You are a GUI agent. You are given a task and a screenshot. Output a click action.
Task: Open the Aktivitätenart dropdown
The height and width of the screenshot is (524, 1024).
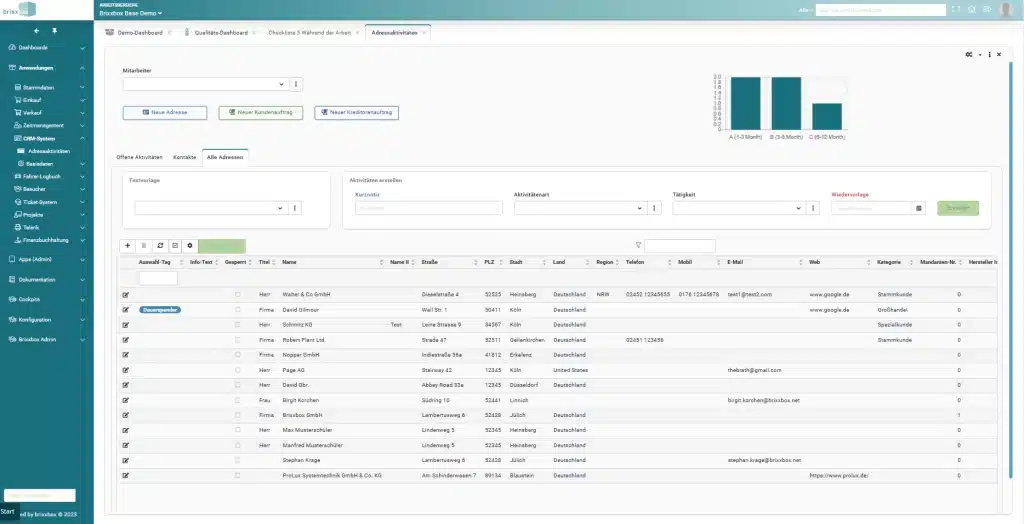click(x=581, y=208)
